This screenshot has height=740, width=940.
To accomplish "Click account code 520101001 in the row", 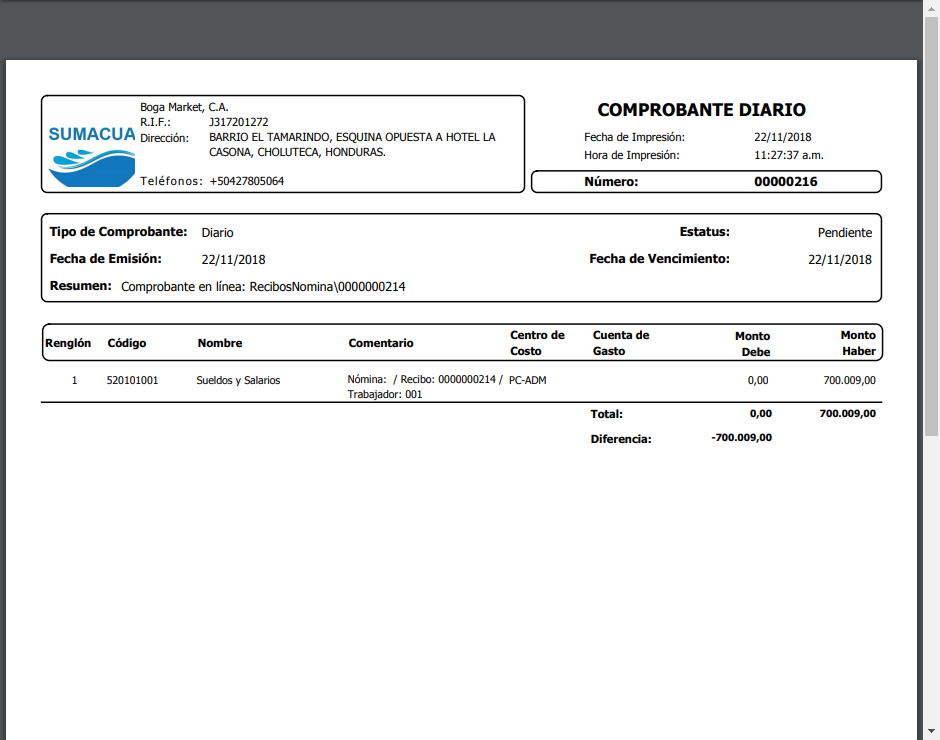I will coord(132,381).
